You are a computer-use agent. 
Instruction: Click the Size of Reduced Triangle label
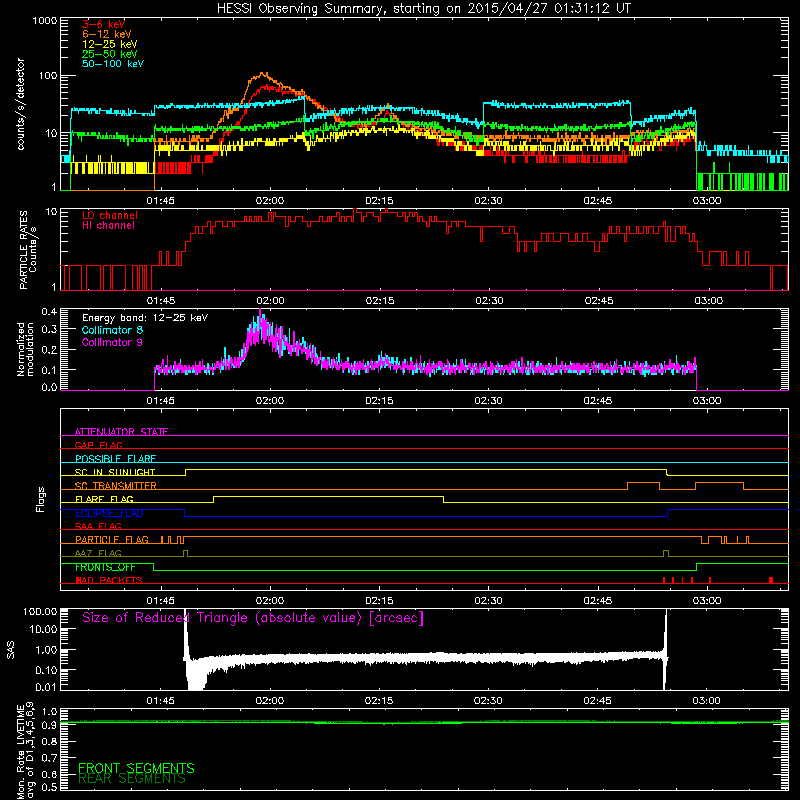(253, 618)
